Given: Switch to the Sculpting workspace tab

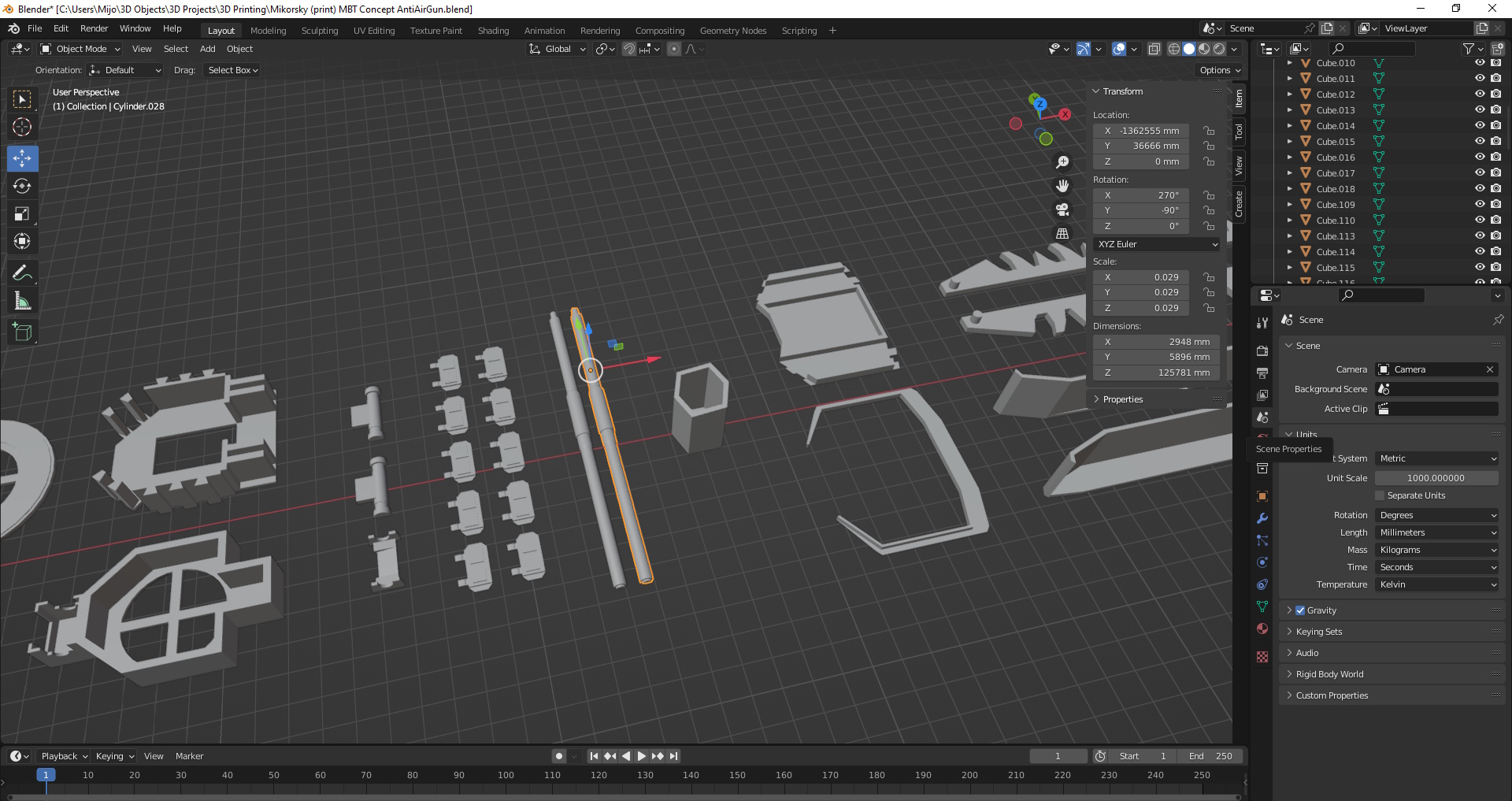Looking at the screenshot, I should pyautogui.click(x=320, y=31).
